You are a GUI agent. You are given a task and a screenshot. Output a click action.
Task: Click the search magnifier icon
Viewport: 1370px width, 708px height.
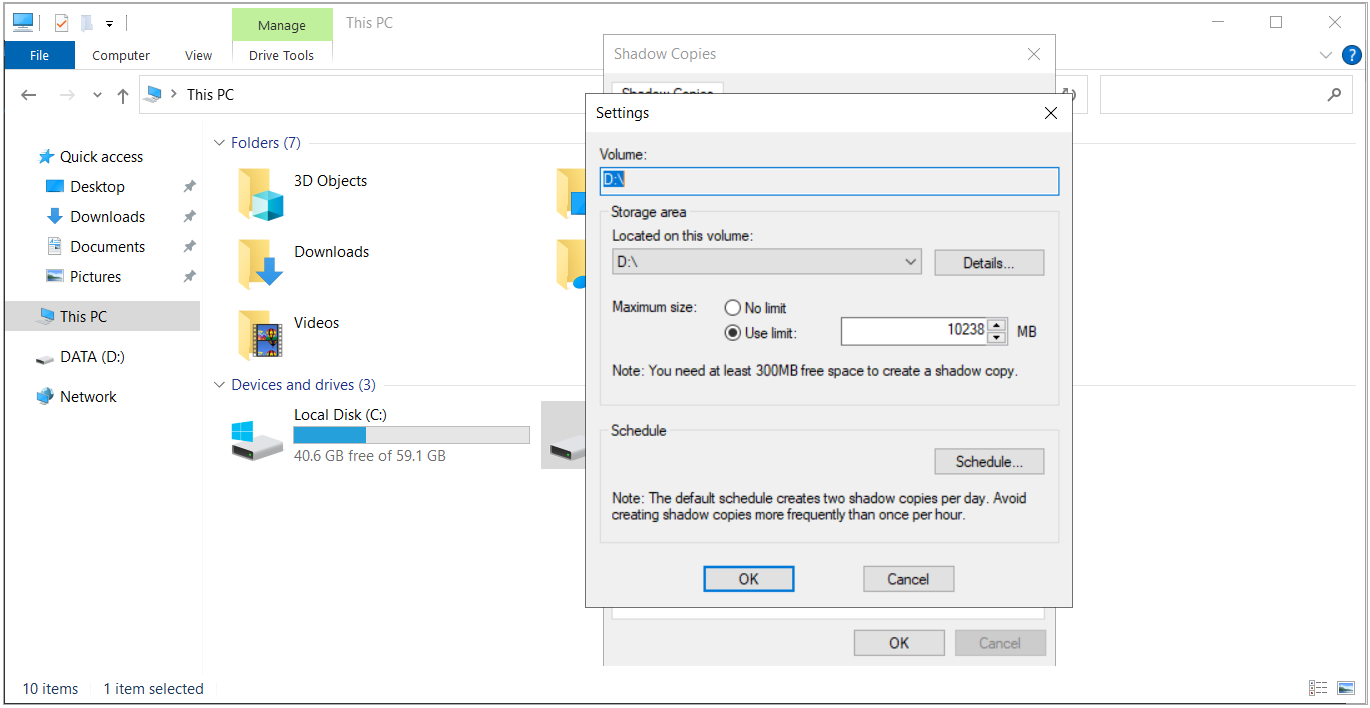1334,95
